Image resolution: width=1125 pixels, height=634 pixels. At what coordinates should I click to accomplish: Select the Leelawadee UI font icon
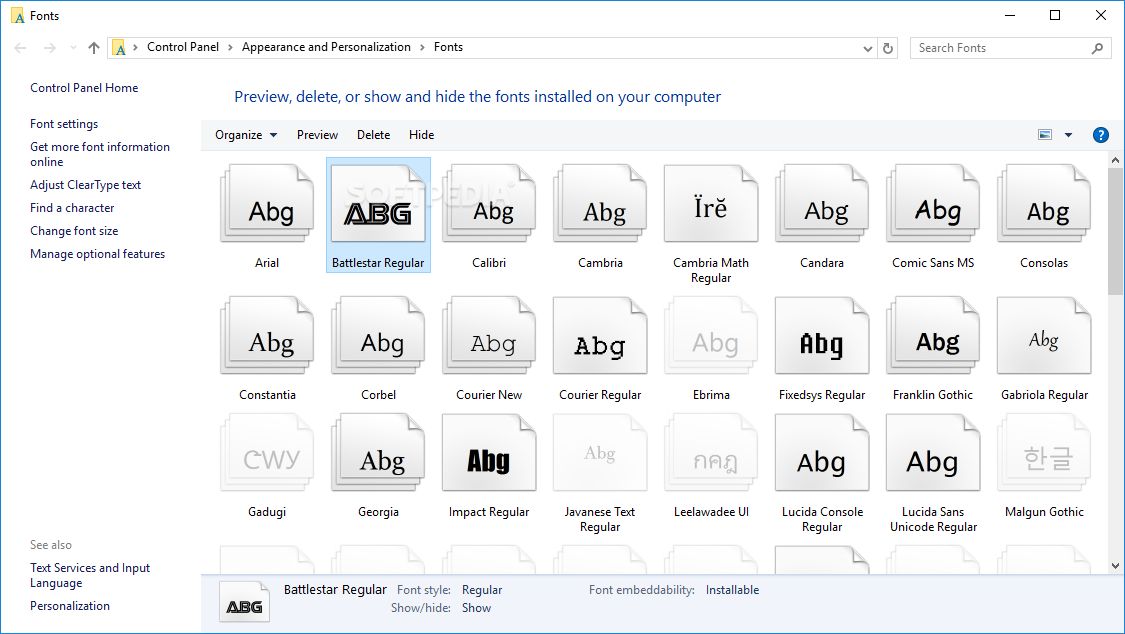click(711, 453)
